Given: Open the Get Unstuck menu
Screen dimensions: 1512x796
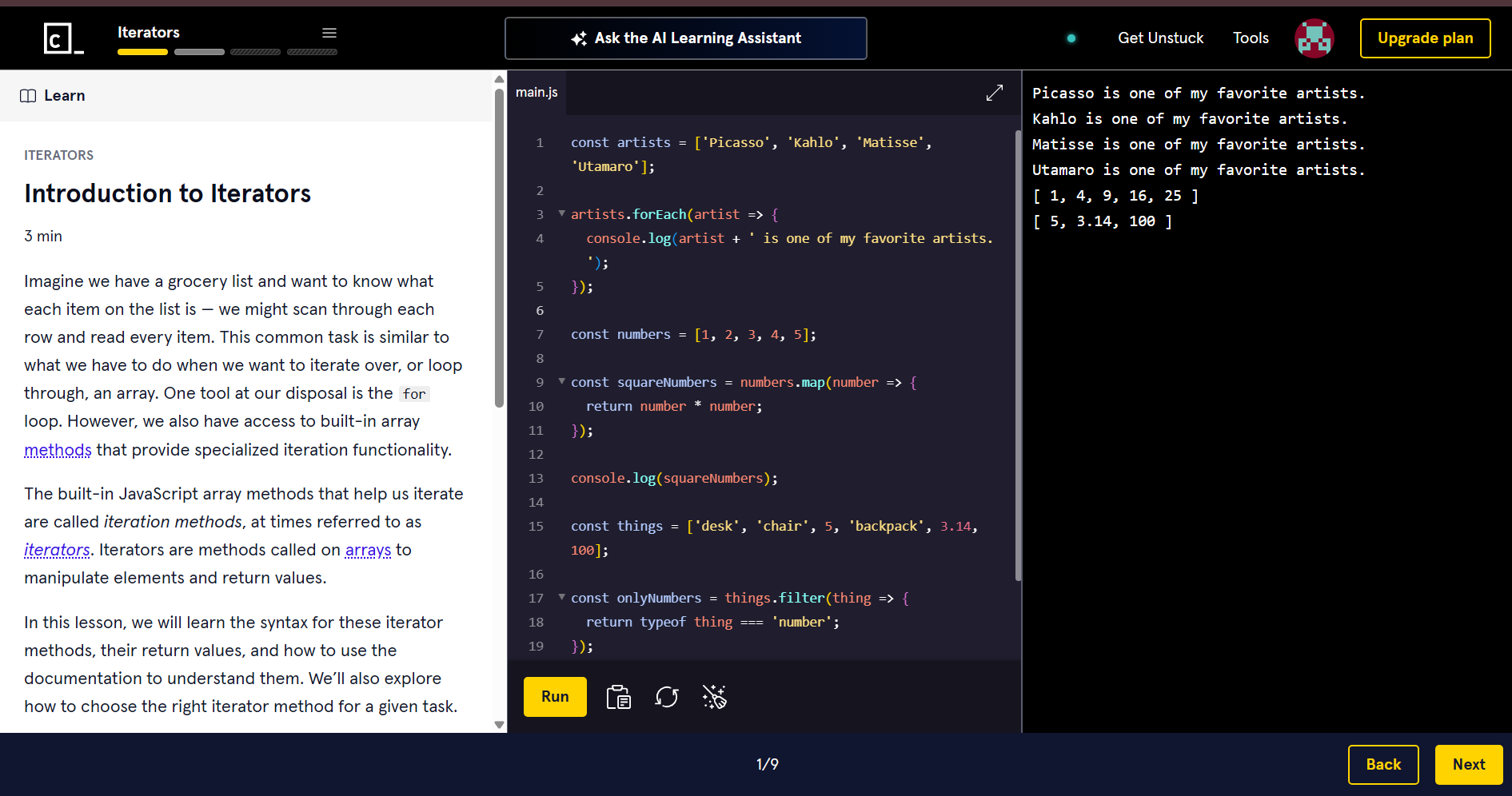Looking at the screenshot, I should [x=1160, y=38].
